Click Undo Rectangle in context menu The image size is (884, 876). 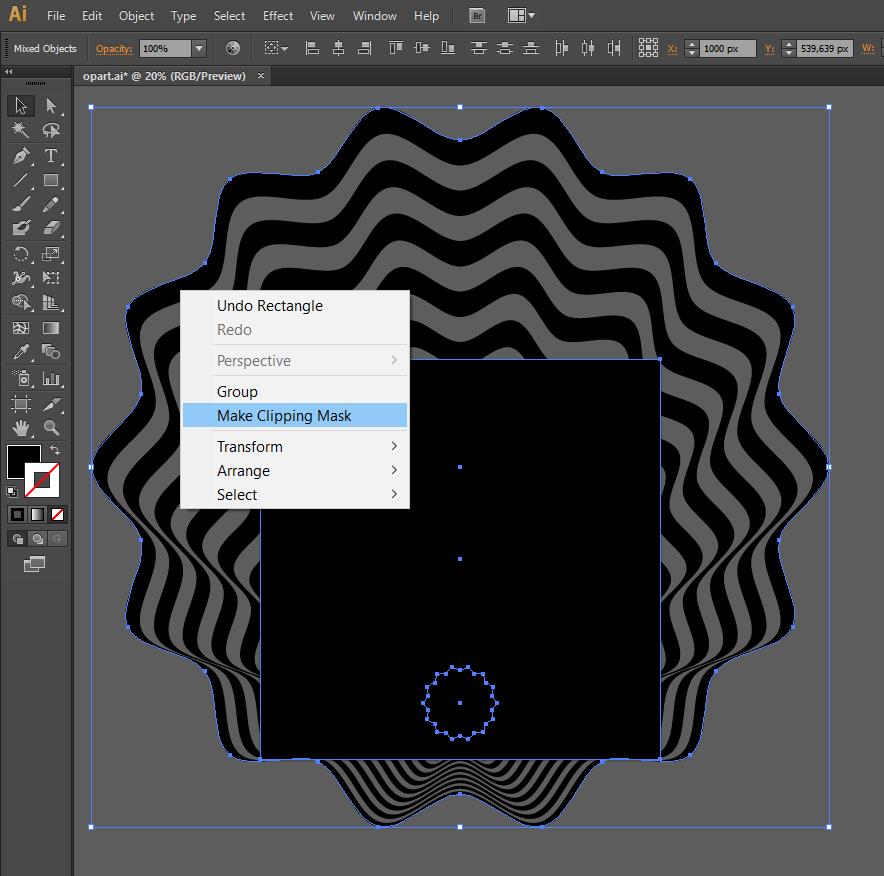coord(269,306)
